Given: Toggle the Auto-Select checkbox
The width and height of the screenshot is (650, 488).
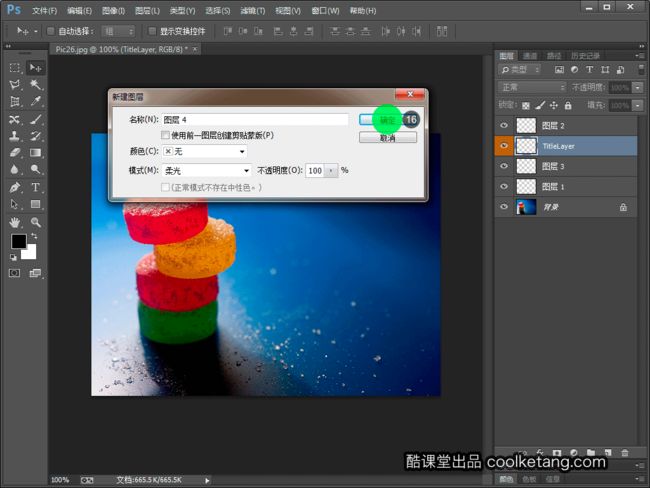Looking at the screenshot, I should pos(51,31).
